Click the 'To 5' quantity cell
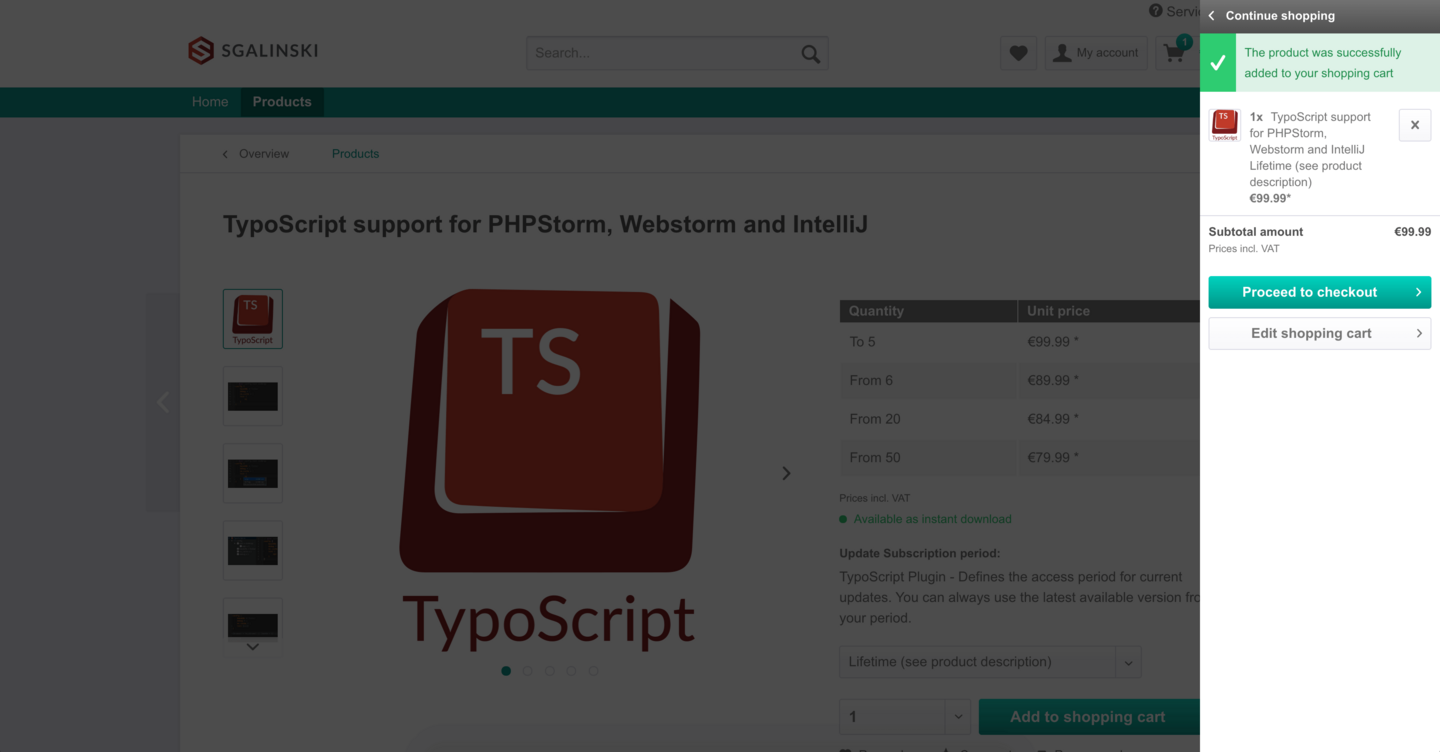This screenshot has width=1440, height=752. (928, 342)
